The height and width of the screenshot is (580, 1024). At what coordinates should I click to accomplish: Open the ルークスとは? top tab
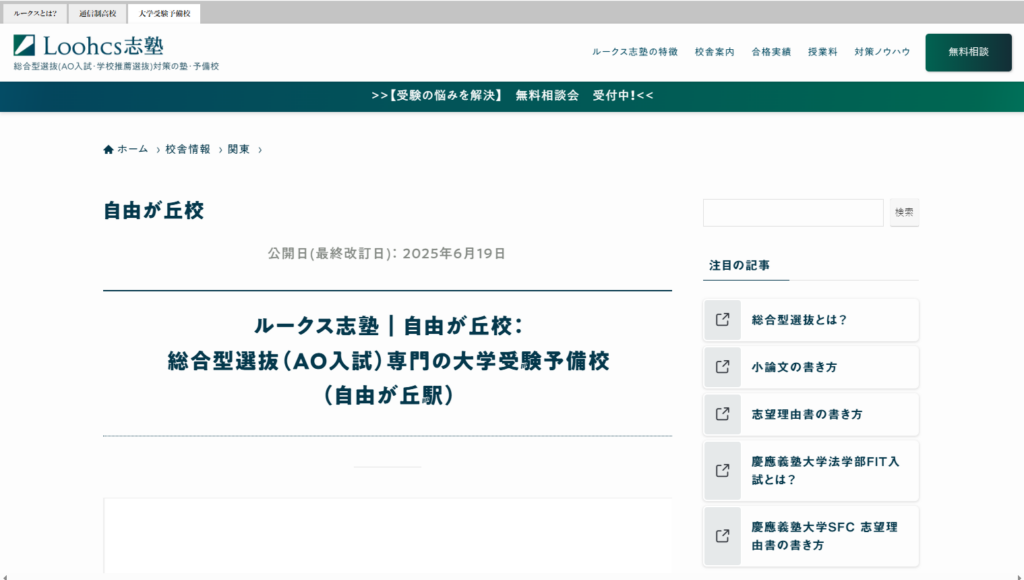coord(35,14)
